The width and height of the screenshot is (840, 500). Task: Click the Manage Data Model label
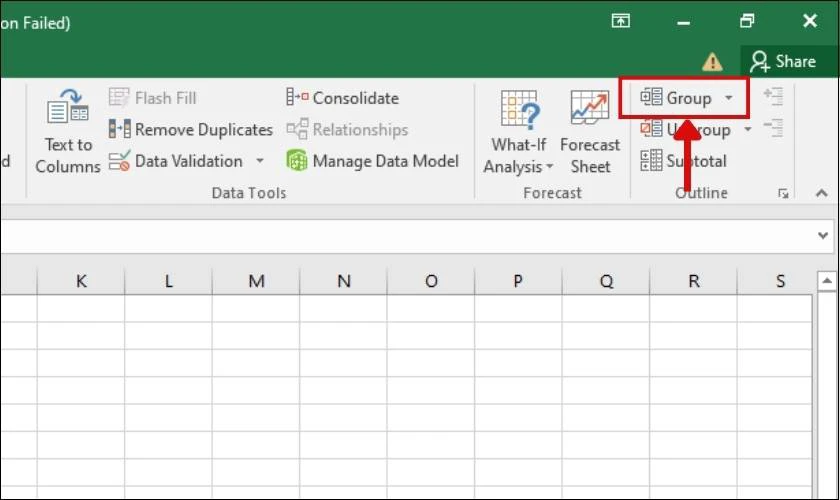click(386, 161)
